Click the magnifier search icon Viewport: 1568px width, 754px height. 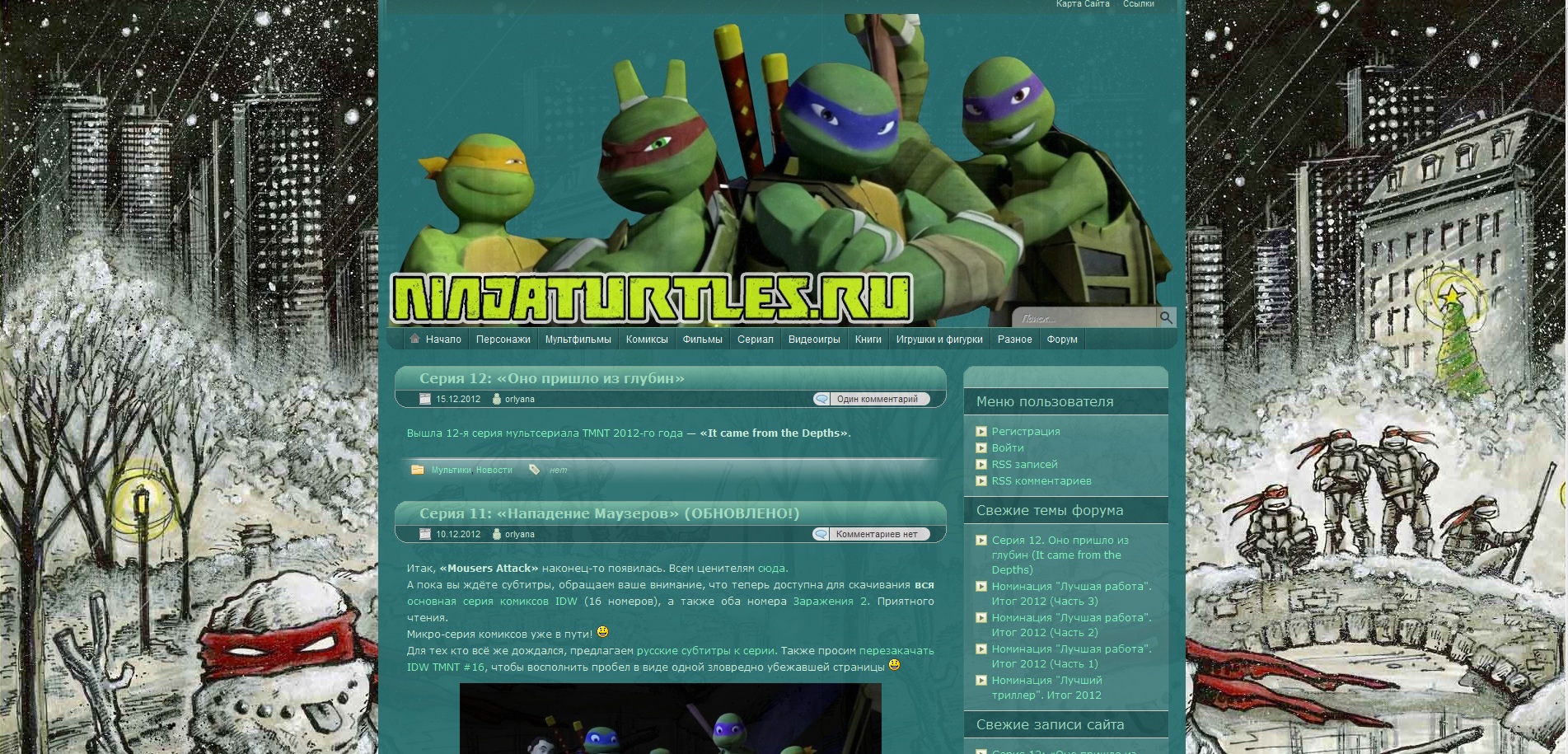coord(1166,318)
